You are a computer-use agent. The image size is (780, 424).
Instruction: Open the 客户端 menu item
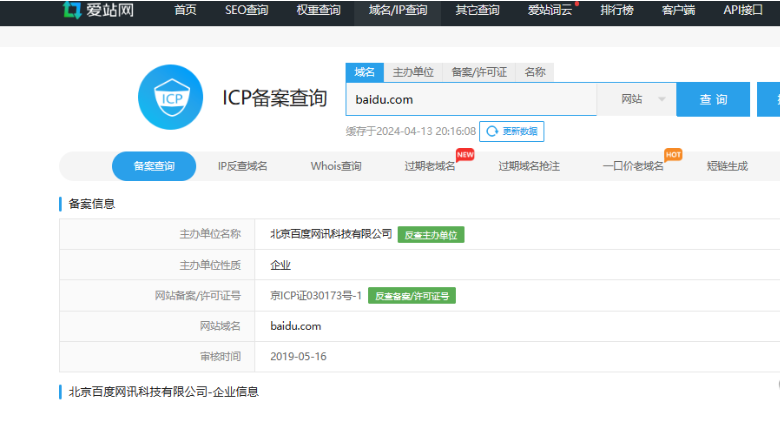(679, 10)
